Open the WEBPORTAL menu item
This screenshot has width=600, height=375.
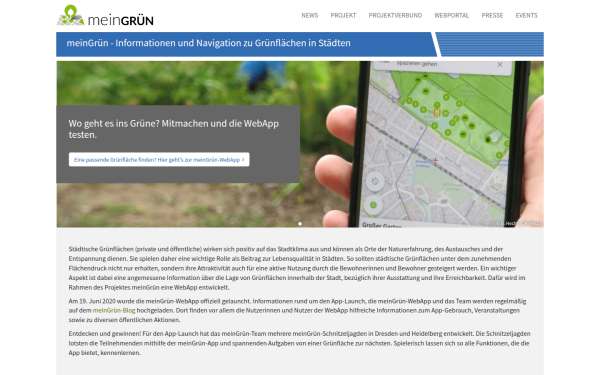click(452, 15)
